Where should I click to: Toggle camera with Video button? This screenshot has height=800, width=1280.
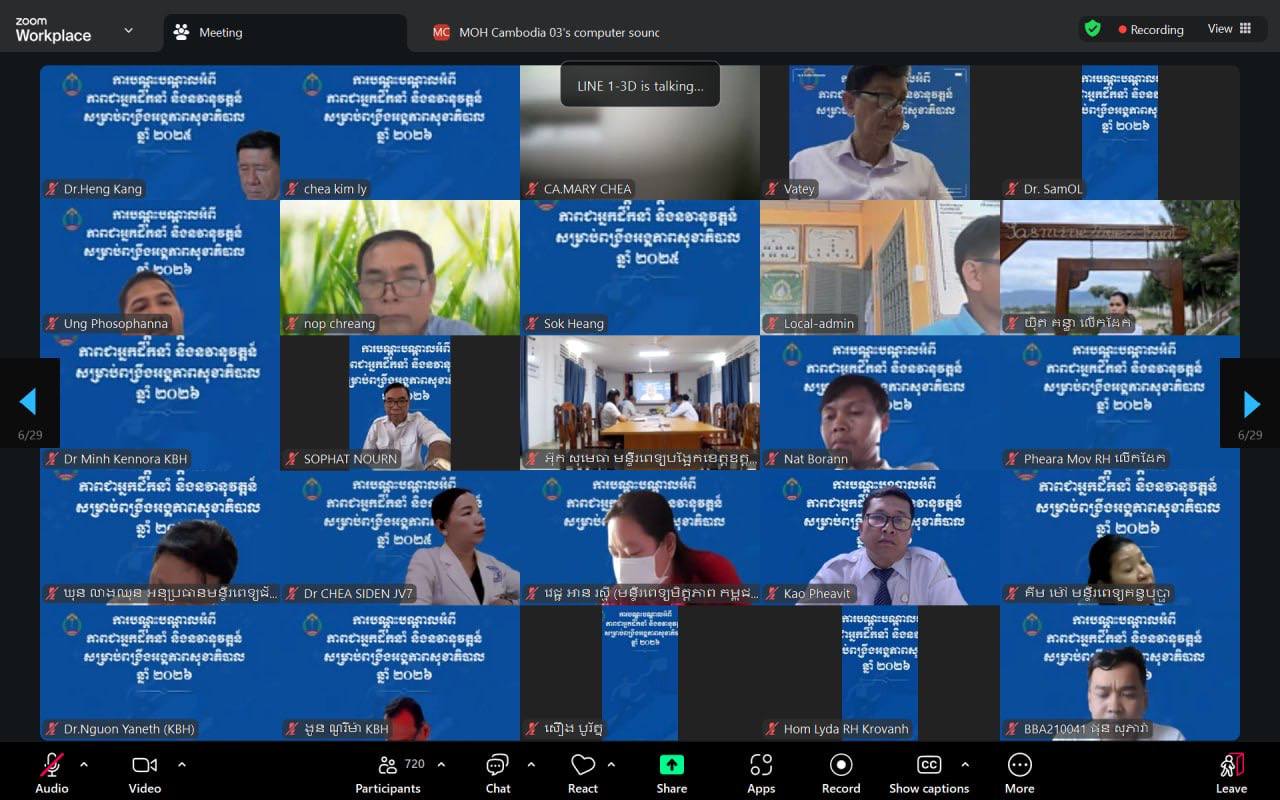pyautogui.click(x=144, y=766)
